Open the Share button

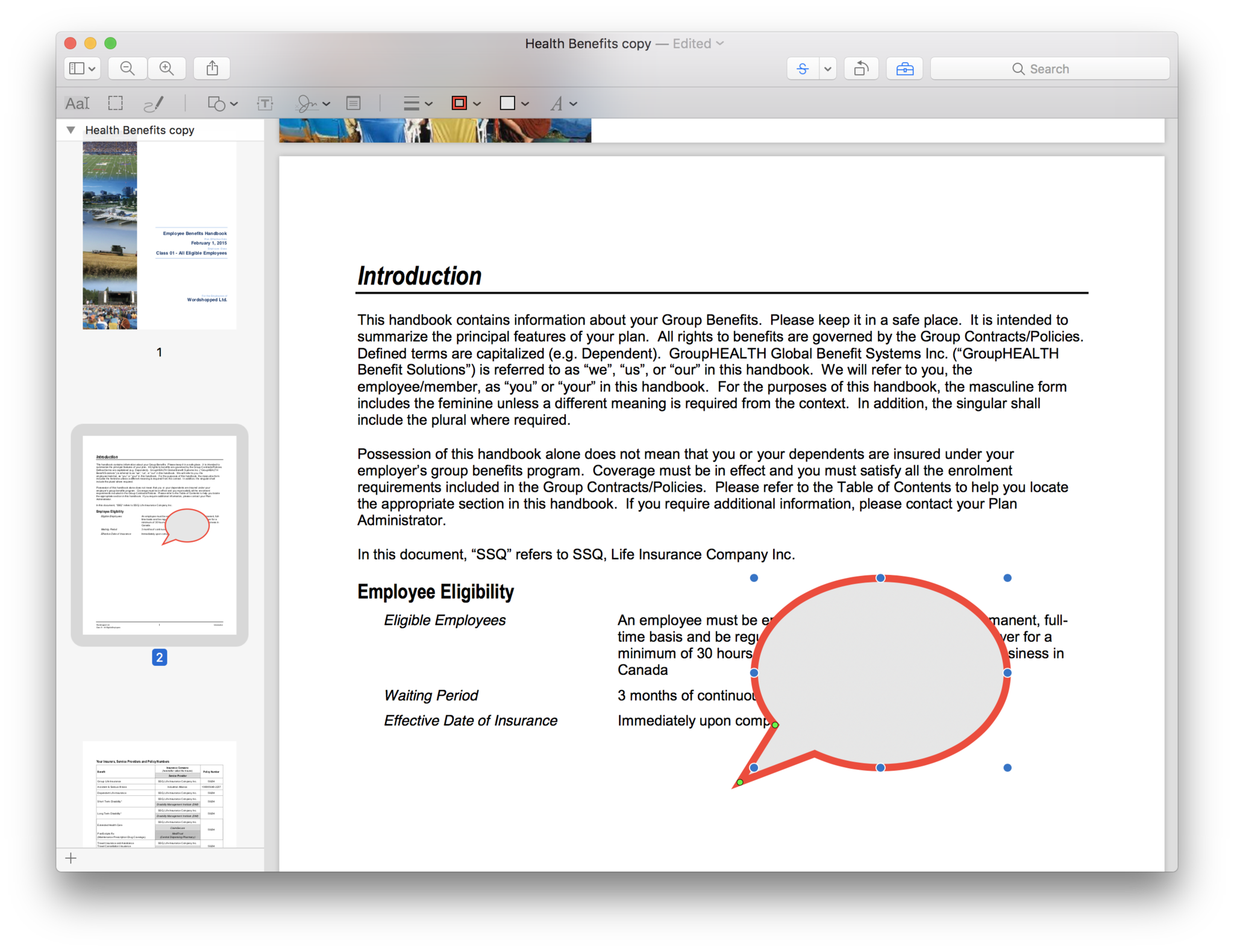click(212, 69)
